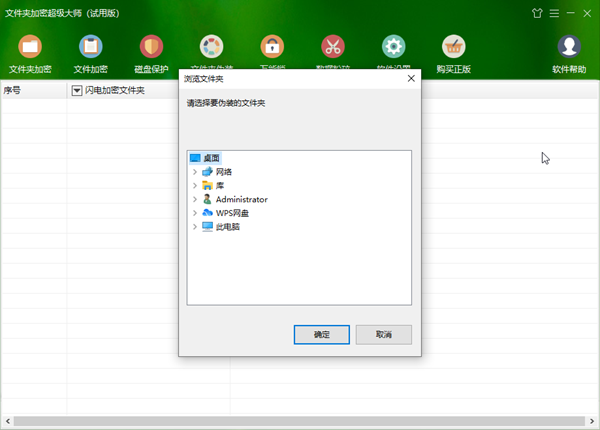Click the horizontal scrollbar left arrow
600x430 pixels.
point(8,421)
